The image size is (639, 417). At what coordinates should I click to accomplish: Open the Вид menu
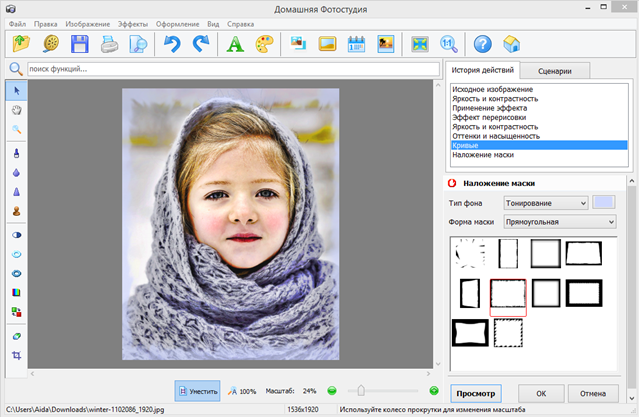tap(213, 24)
